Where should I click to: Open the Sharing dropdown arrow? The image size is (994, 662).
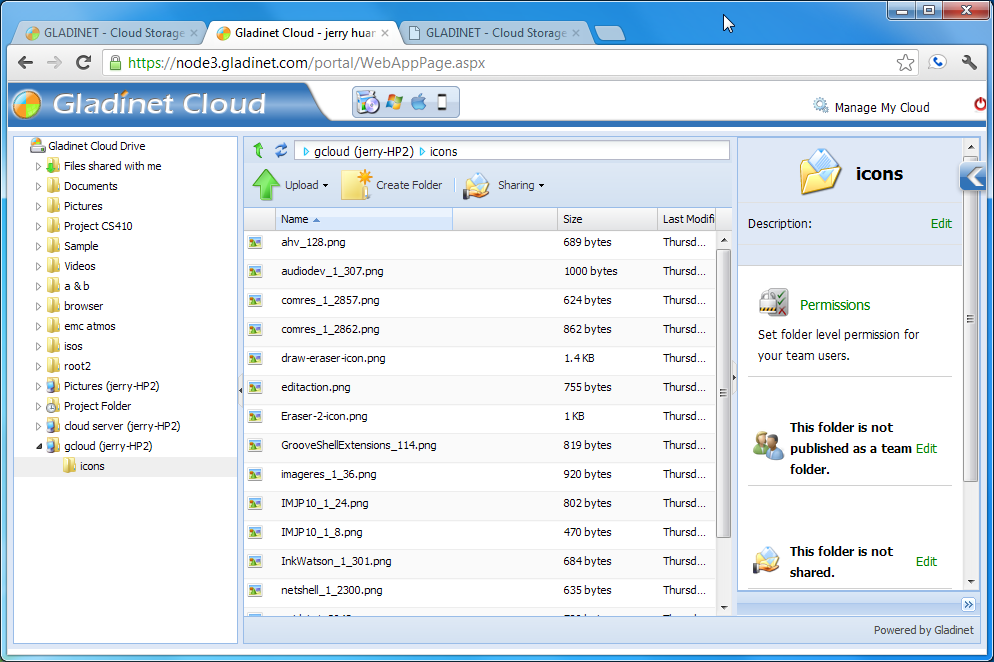(x=541, y=186)
